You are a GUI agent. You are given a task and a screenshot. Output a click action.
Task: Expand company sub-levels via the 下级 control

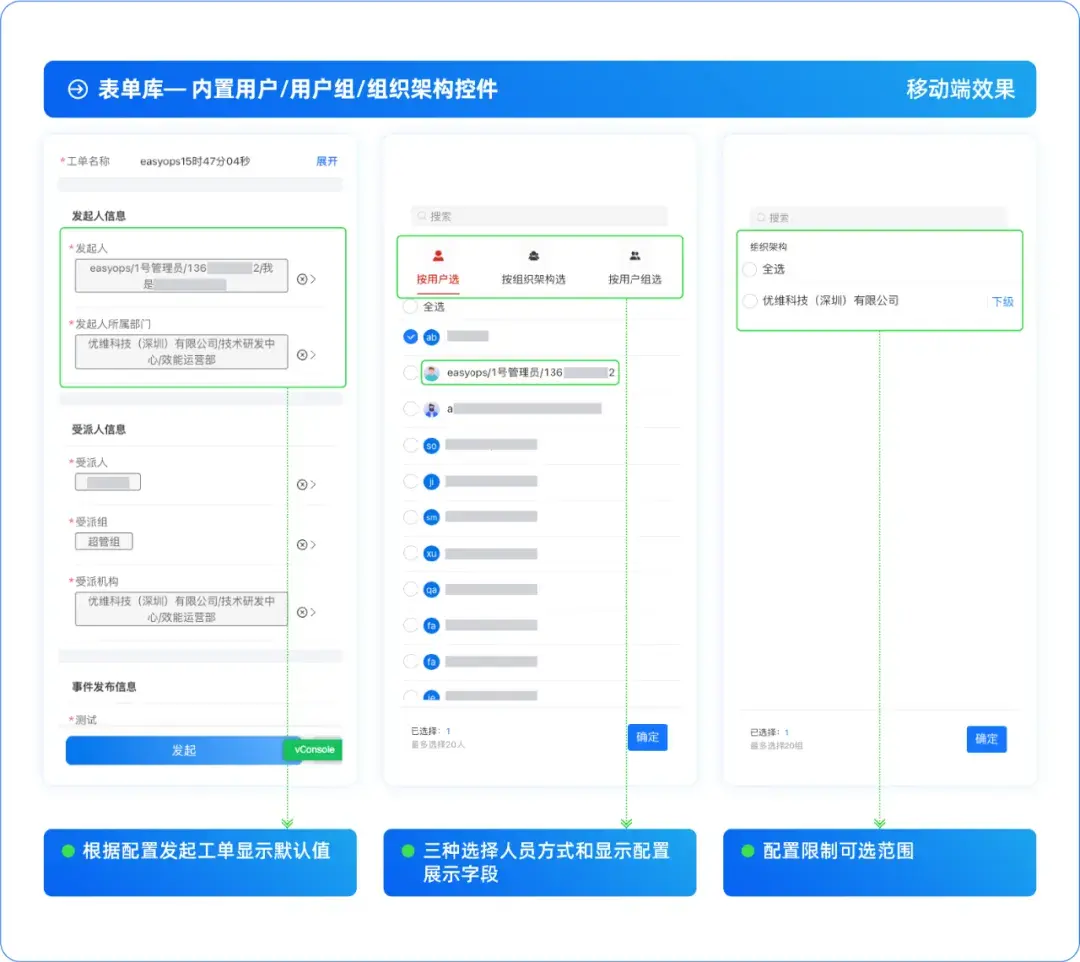click(1004, 300)
